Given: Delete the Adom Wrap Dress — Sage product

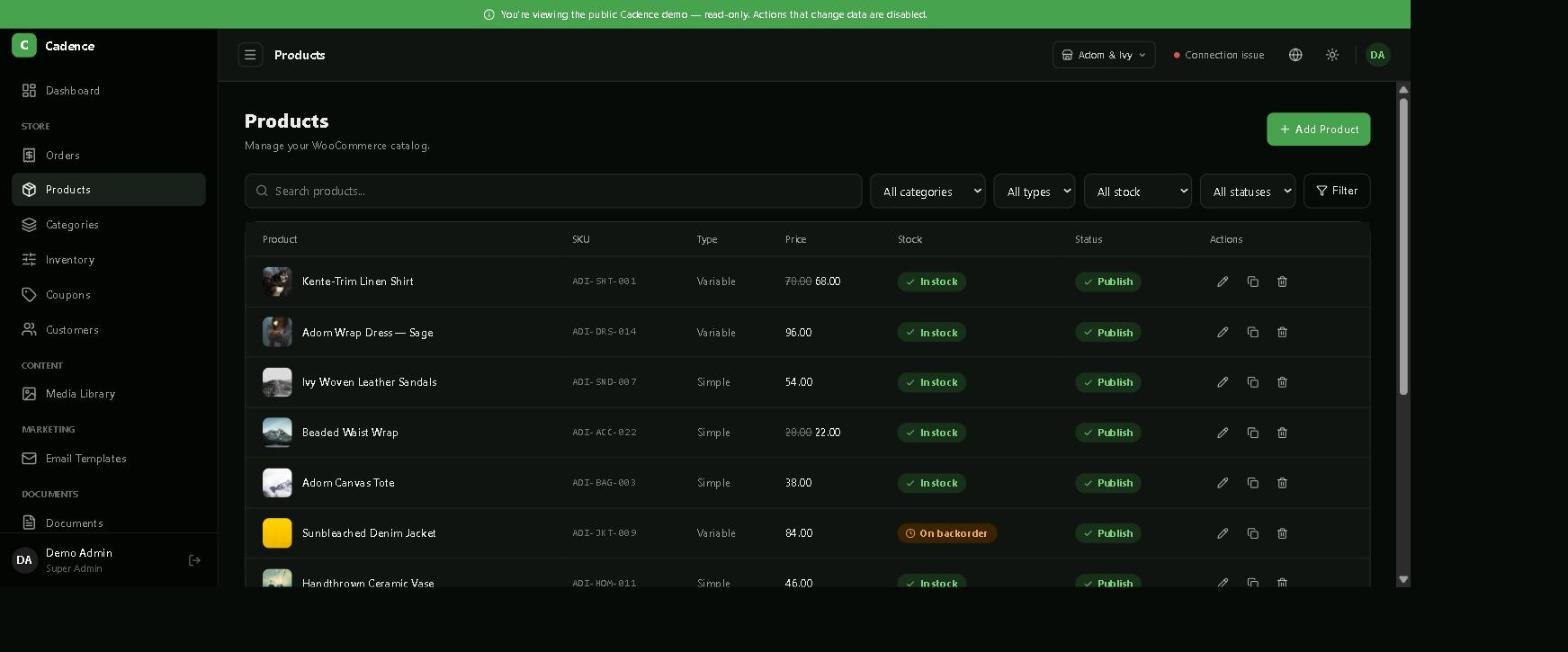Looking at the screenshot, I should pyautogui.click(x=1282, y=332).
